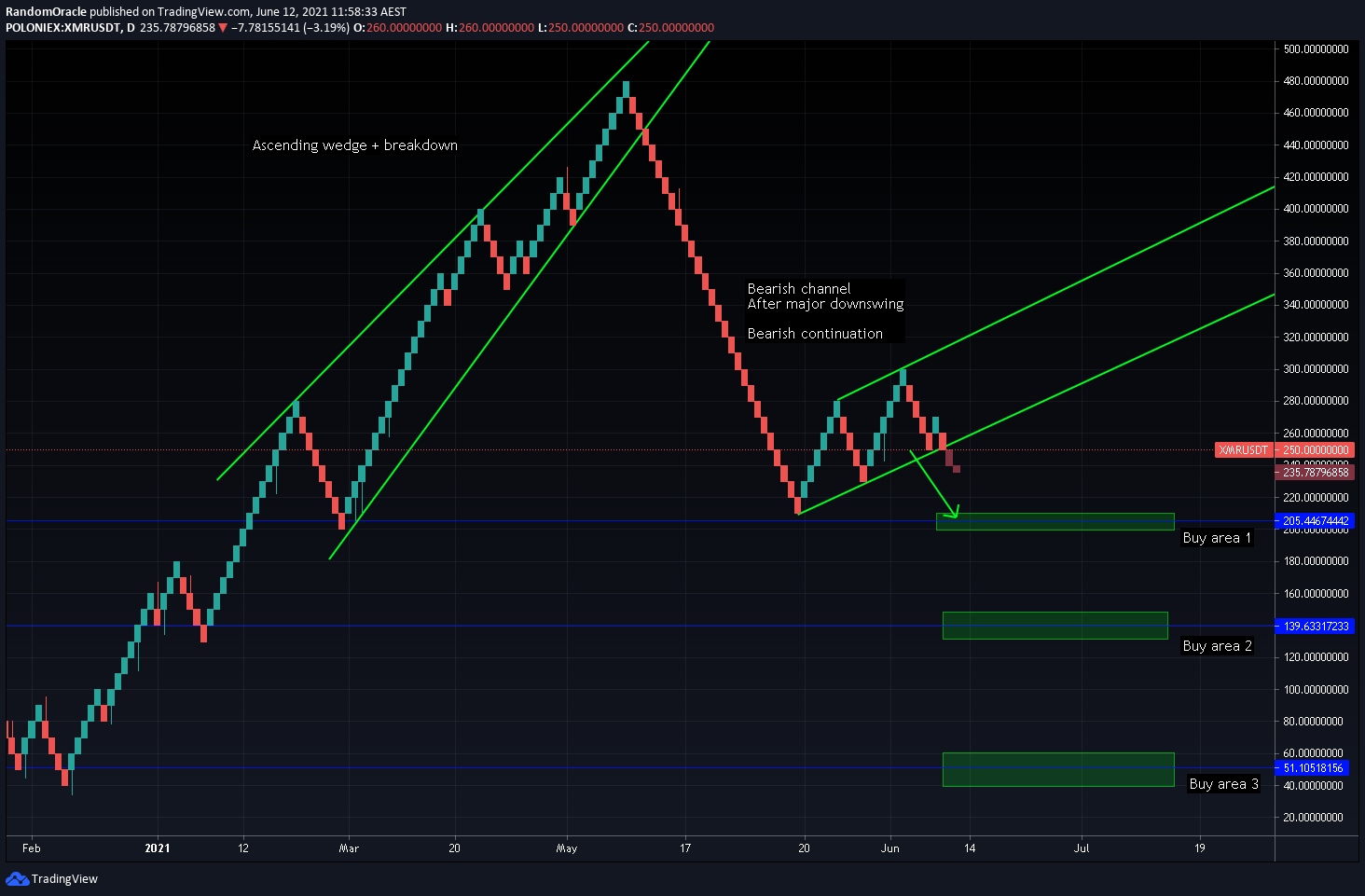Click the 14 date axis label

[x=970, y=848]
